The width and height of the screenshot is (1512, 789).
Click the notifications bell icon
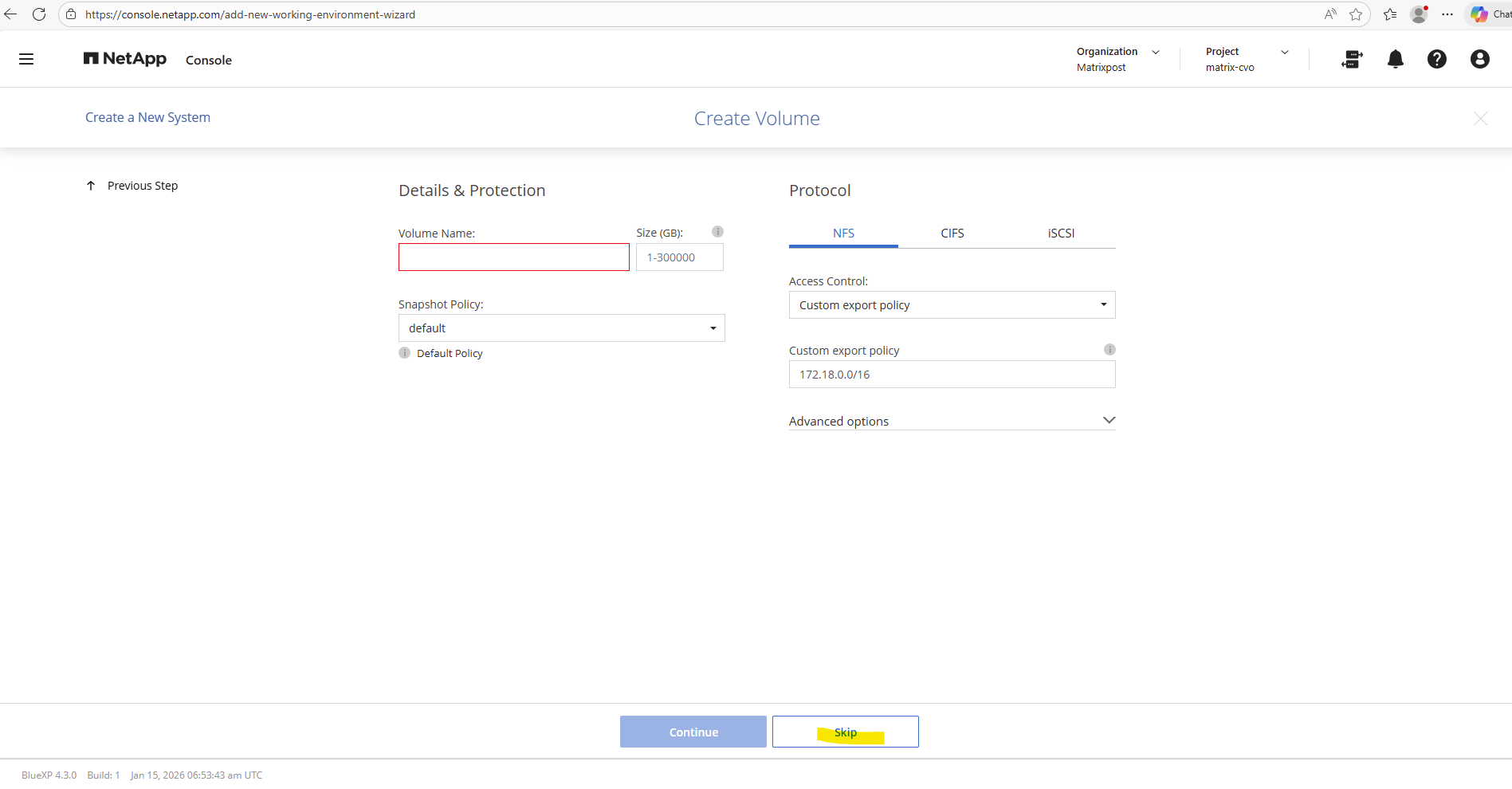1395,59
